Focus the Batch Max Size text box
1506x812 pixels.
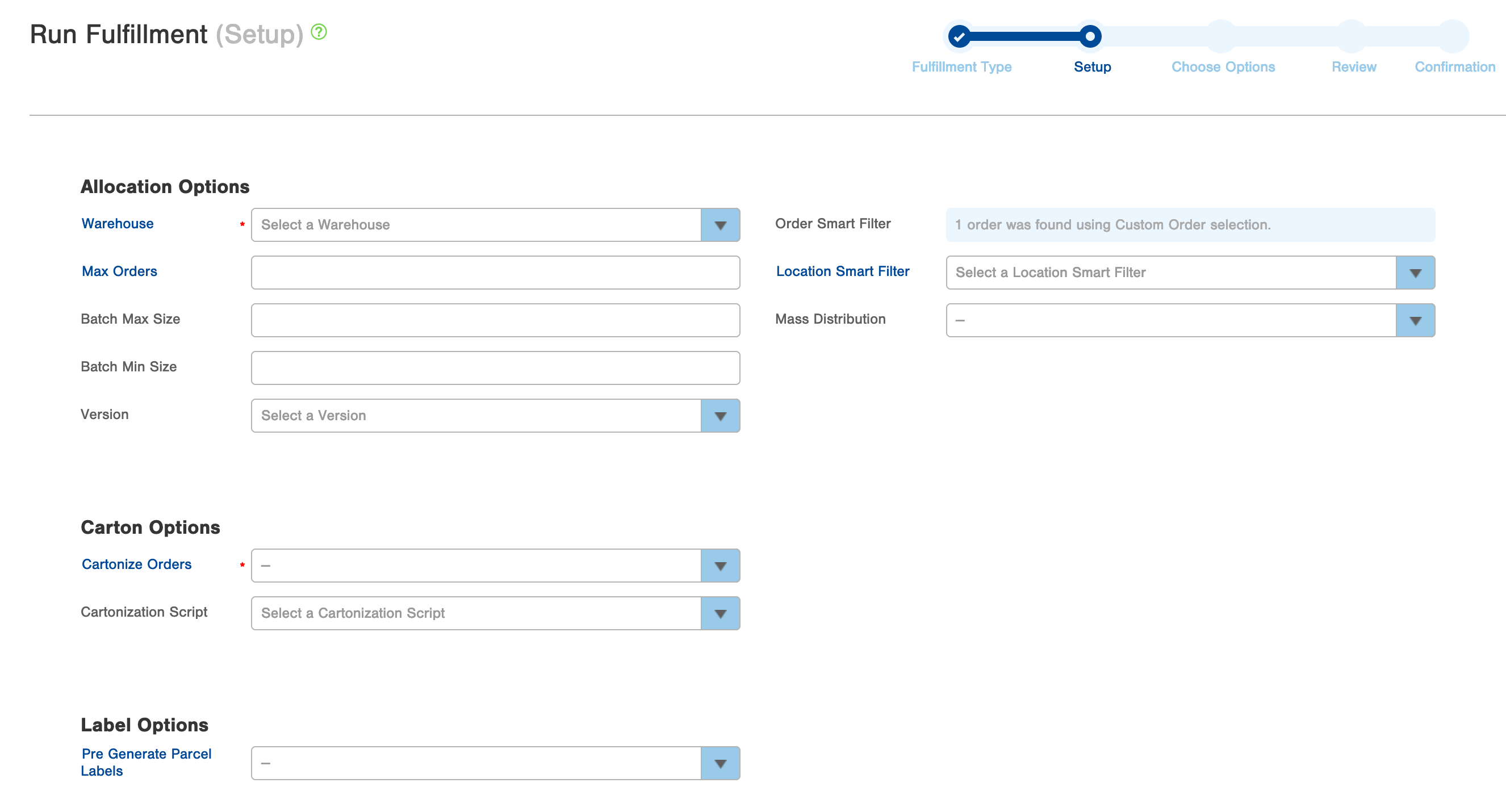(495, 320)
